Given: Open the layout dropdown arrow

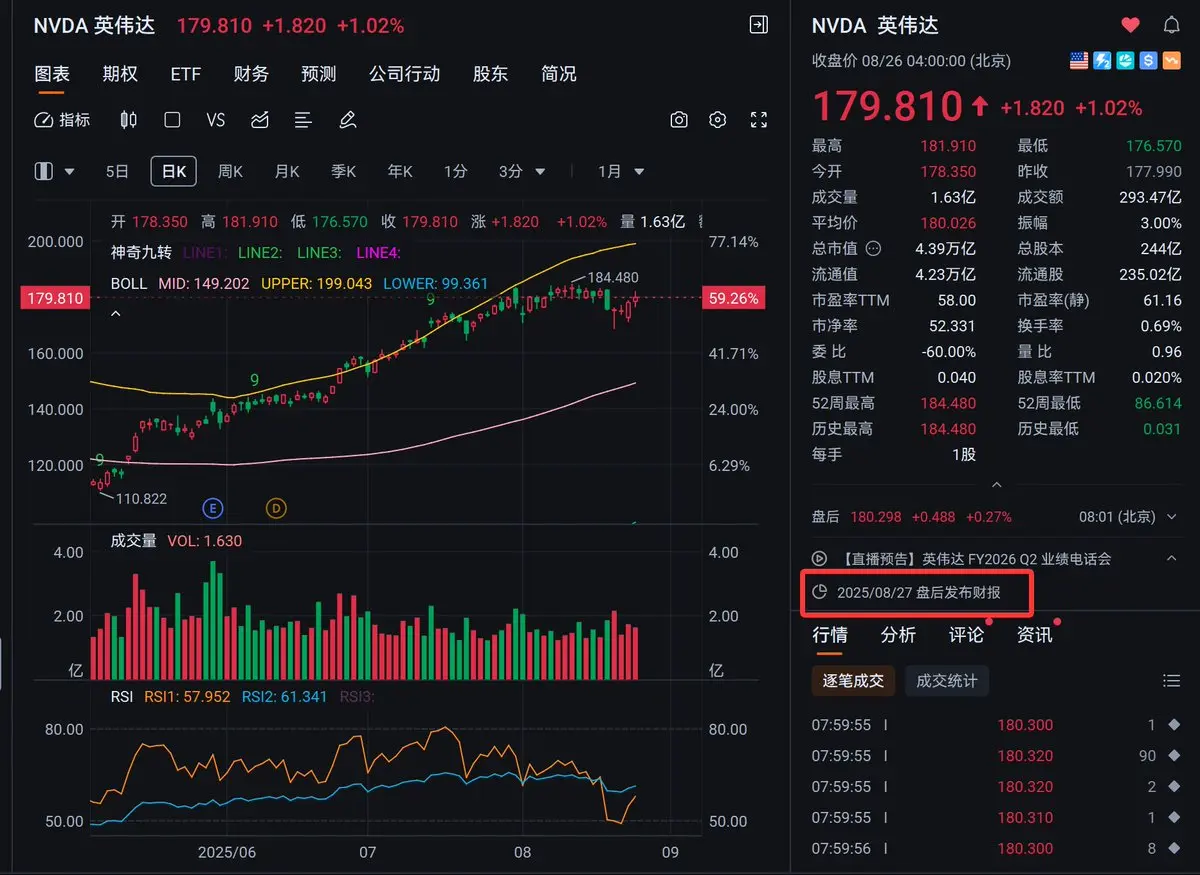Looking at the screenshot, I should (x=69, y=172).
